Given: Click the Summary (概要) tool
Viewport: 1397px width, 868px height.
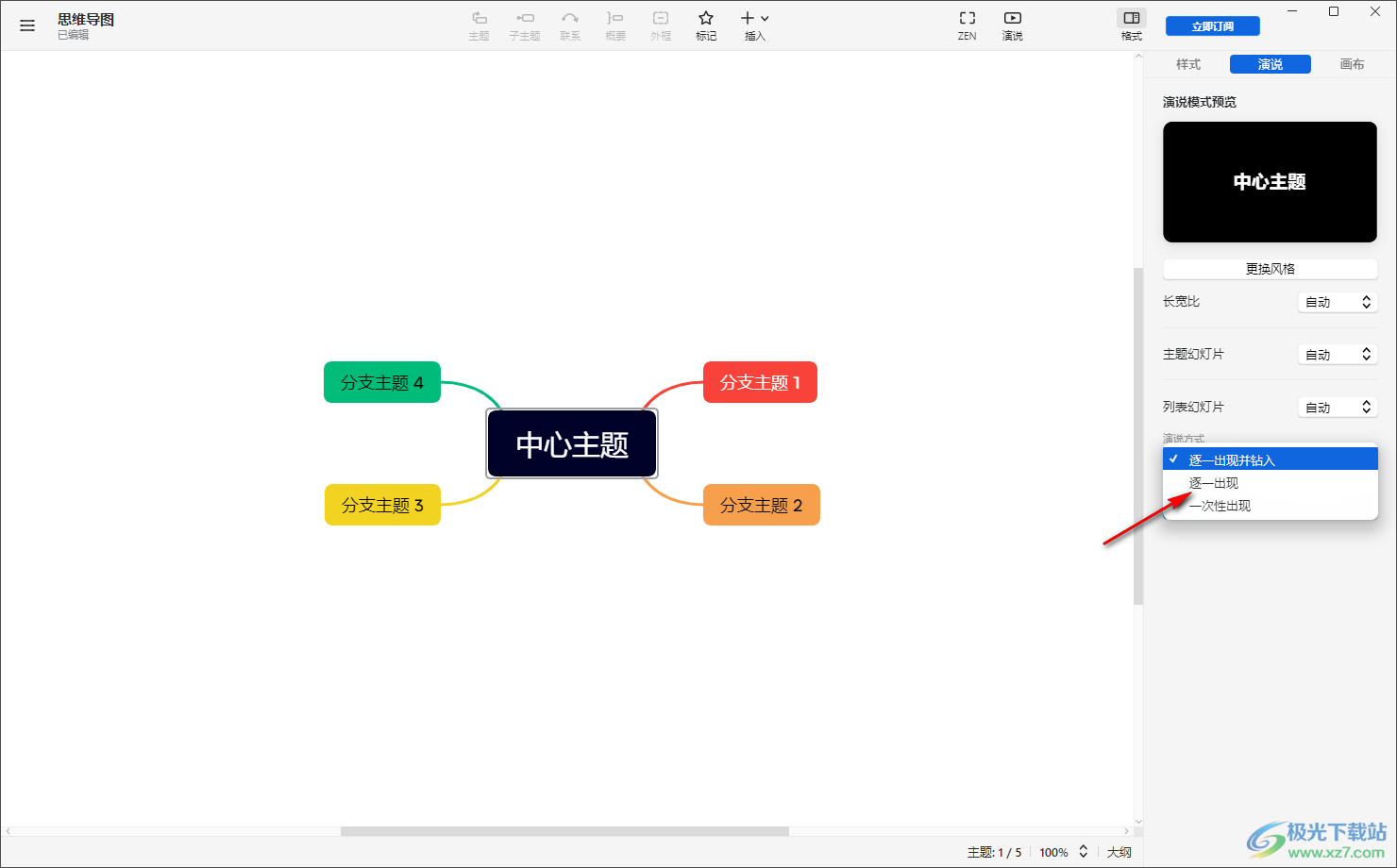Looking at the screenshot, I should (x=615, y=25).
